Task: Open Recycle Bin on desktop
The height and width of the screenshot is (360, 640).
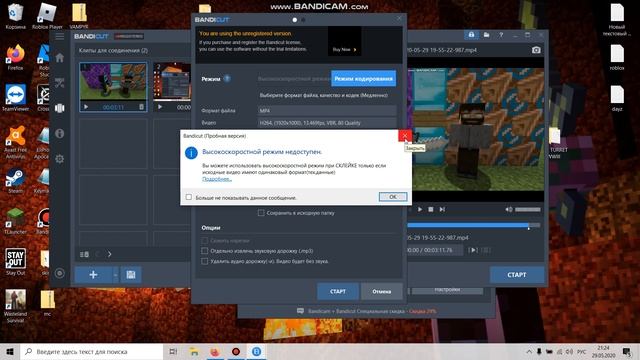Action: (16, 17)
